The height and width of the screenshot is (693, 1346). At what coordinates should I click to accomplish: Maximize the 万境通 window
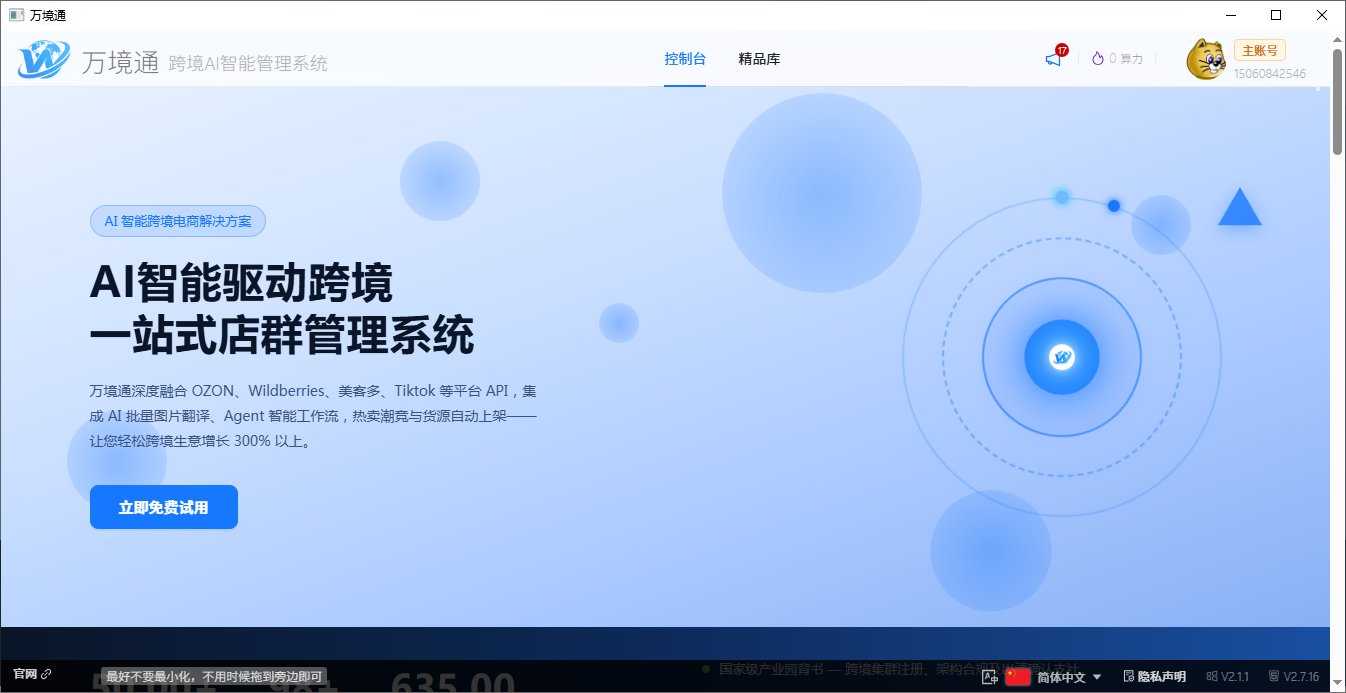[x=1276, y=15]
